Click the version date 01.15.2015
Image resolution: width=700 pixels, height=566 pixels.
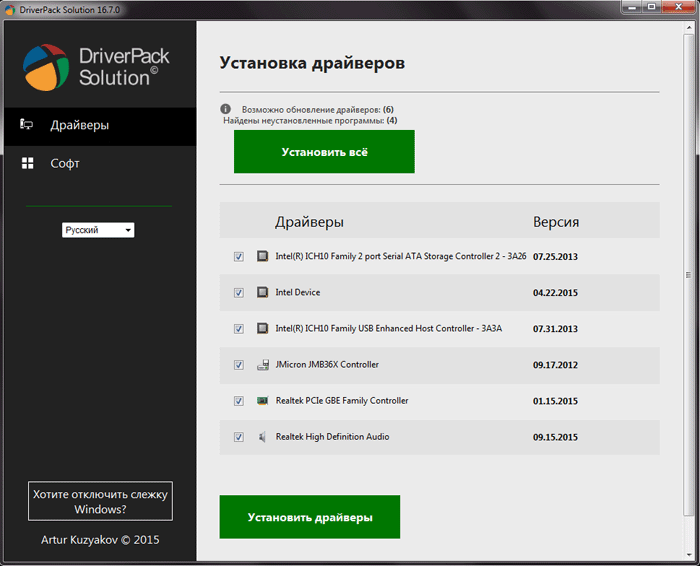tap(555, 401)
